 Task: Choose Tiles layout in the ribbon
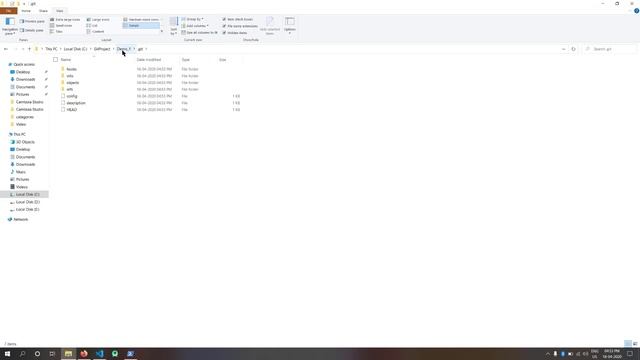[x=57, y=31]
